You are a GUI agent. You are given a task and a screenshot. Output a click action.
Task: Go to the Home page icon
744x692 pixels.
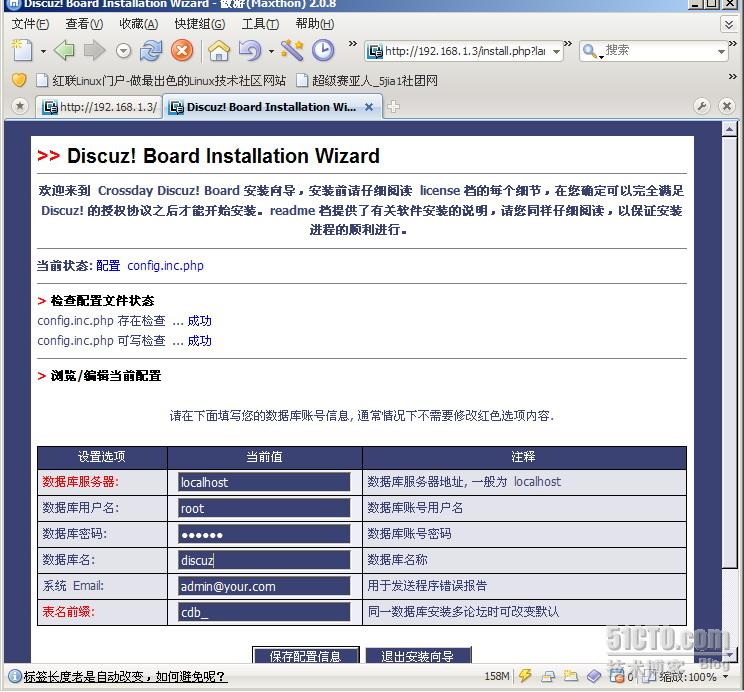(219, 50)
